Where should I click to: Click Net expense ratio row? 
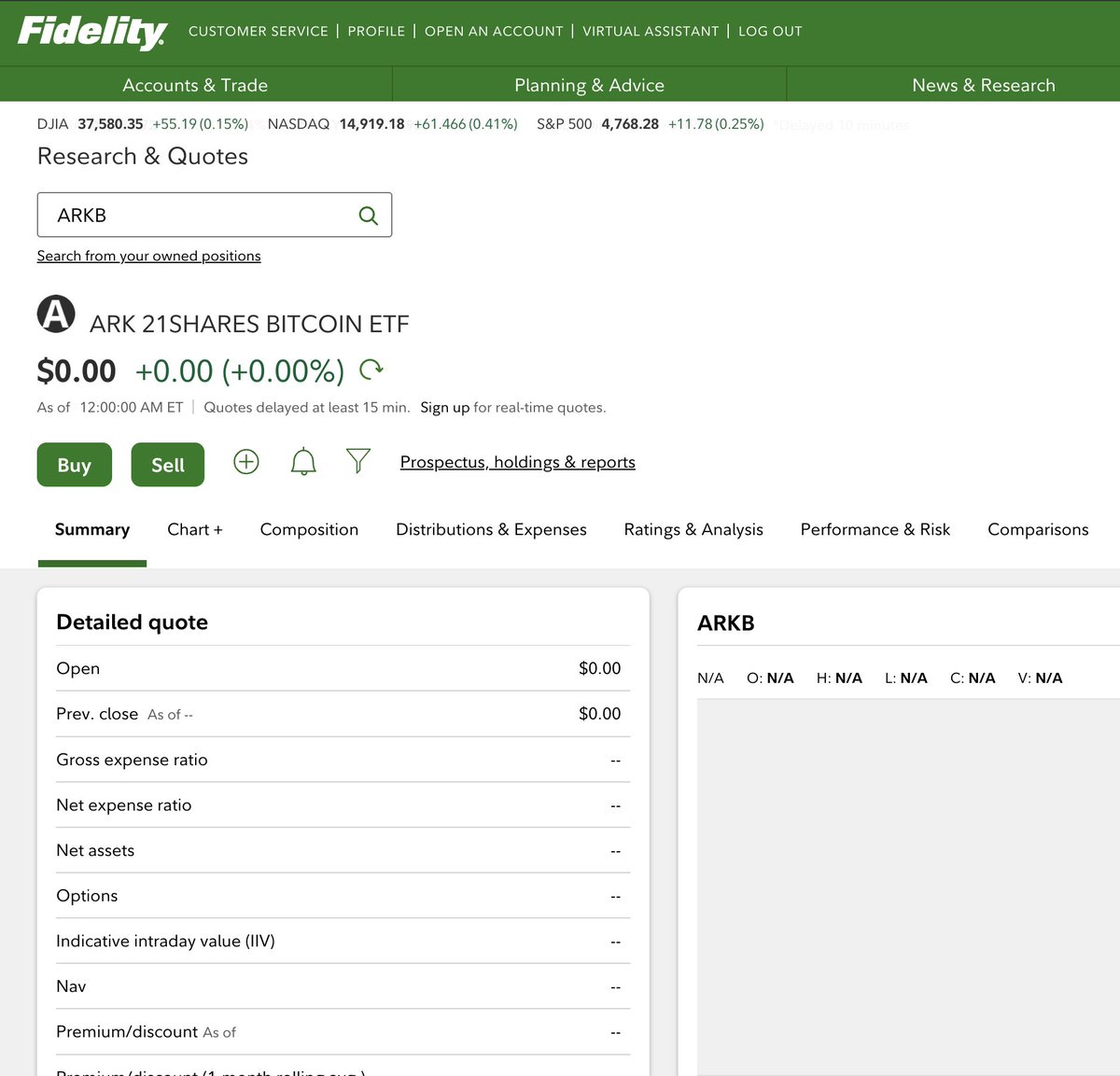coord(343,804)
